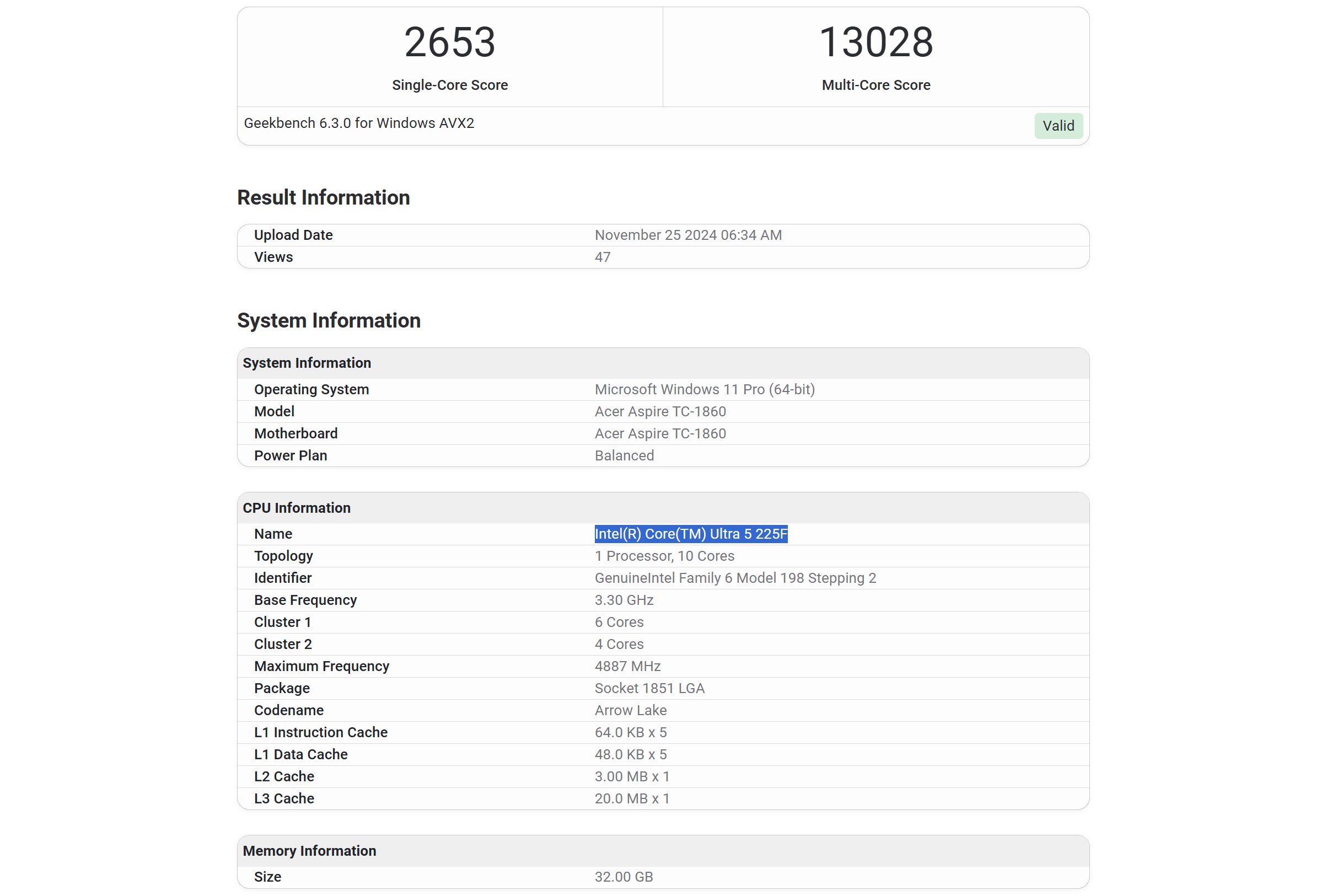1327x896 pixels.
Task: Click the GenuineIntel Family 6 identifier value
Action: click(x=735, y=578)
